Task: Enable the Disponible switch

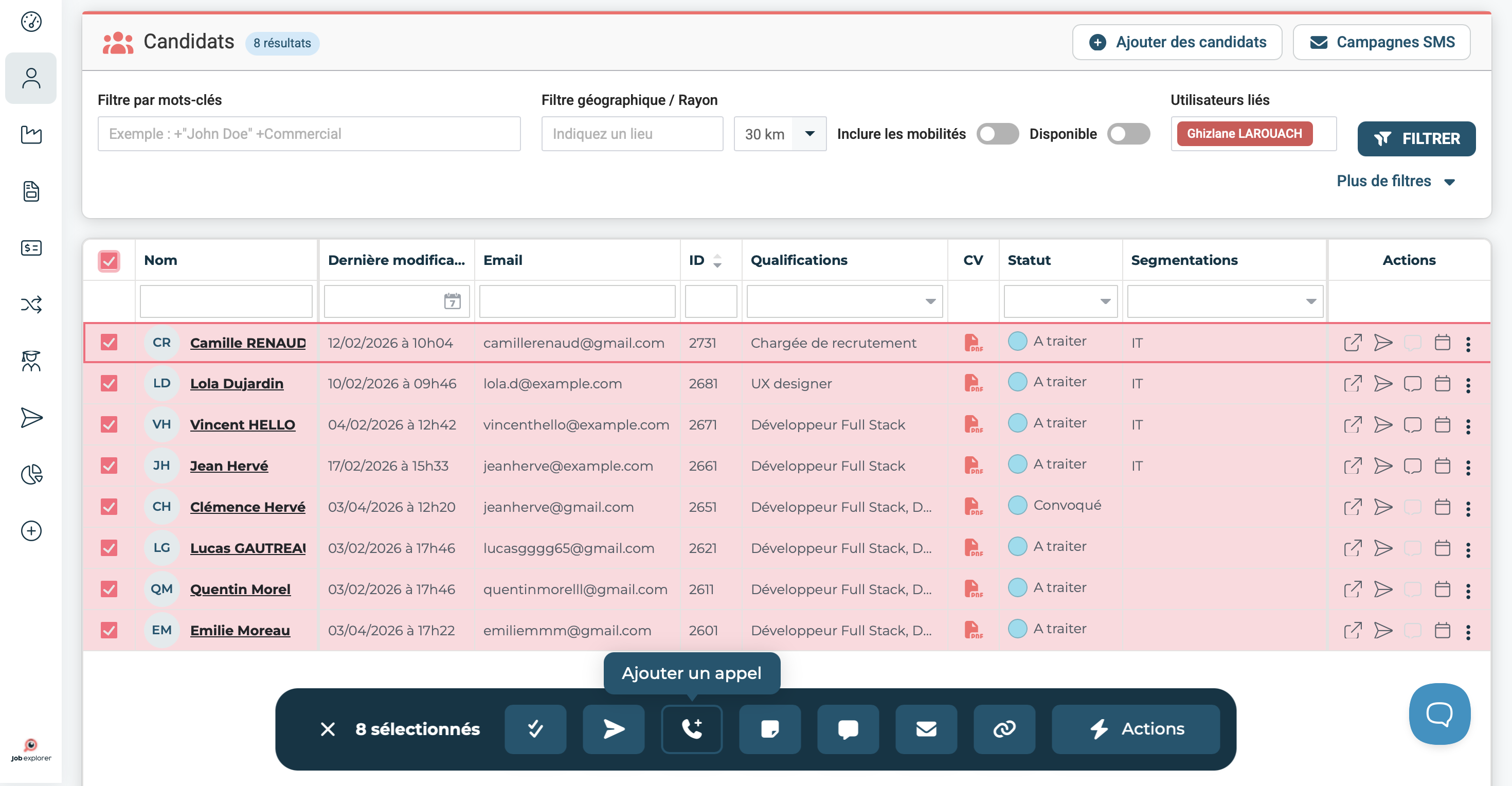Action: pyautogui.click(x=1128, y=134)
